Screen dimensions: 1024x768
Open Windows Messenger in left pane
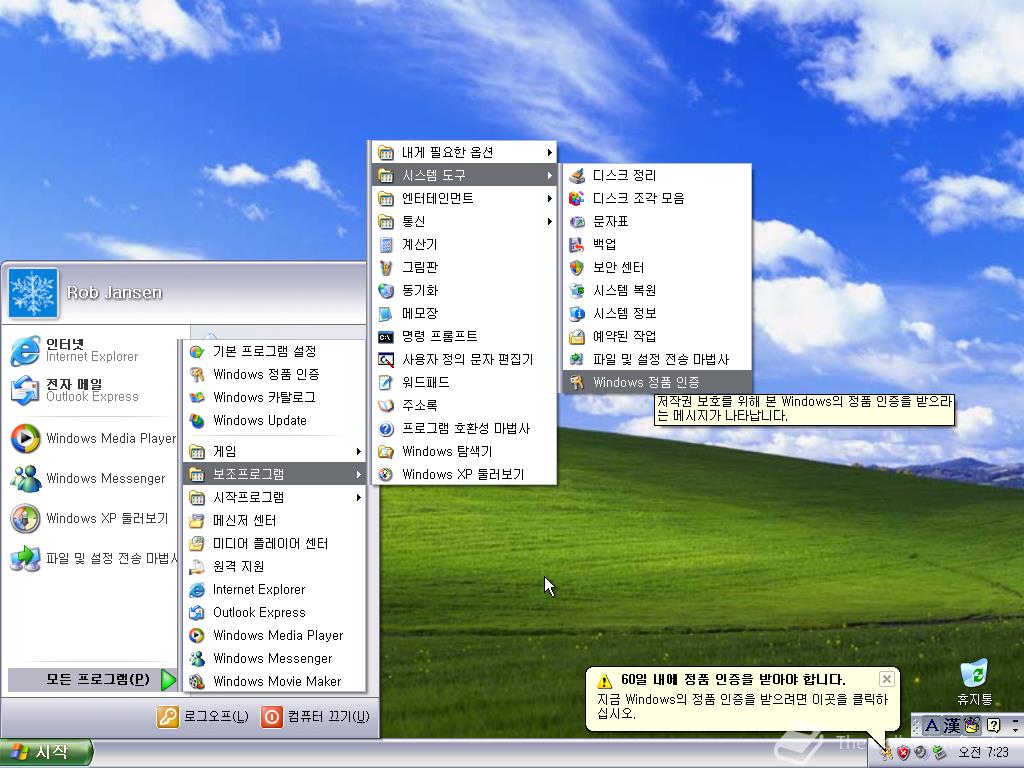pos(91,478)
